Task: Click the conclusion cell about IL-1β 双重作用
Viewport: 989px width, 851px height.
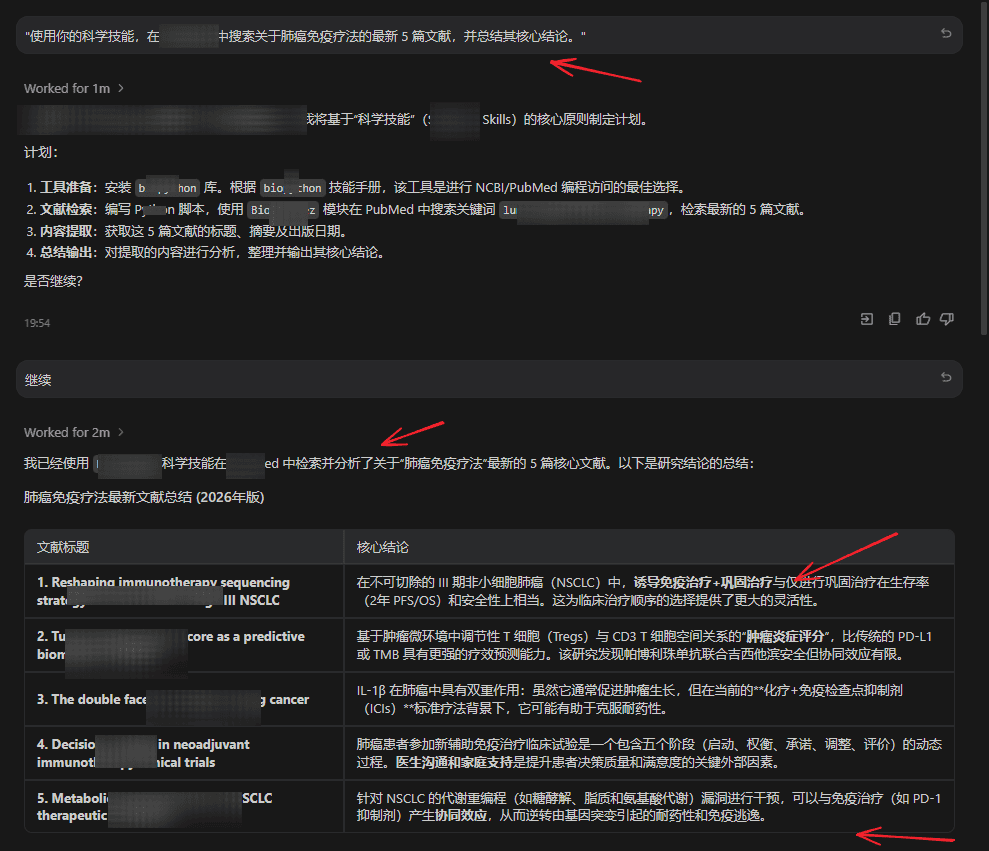Action: pos(649,699)
